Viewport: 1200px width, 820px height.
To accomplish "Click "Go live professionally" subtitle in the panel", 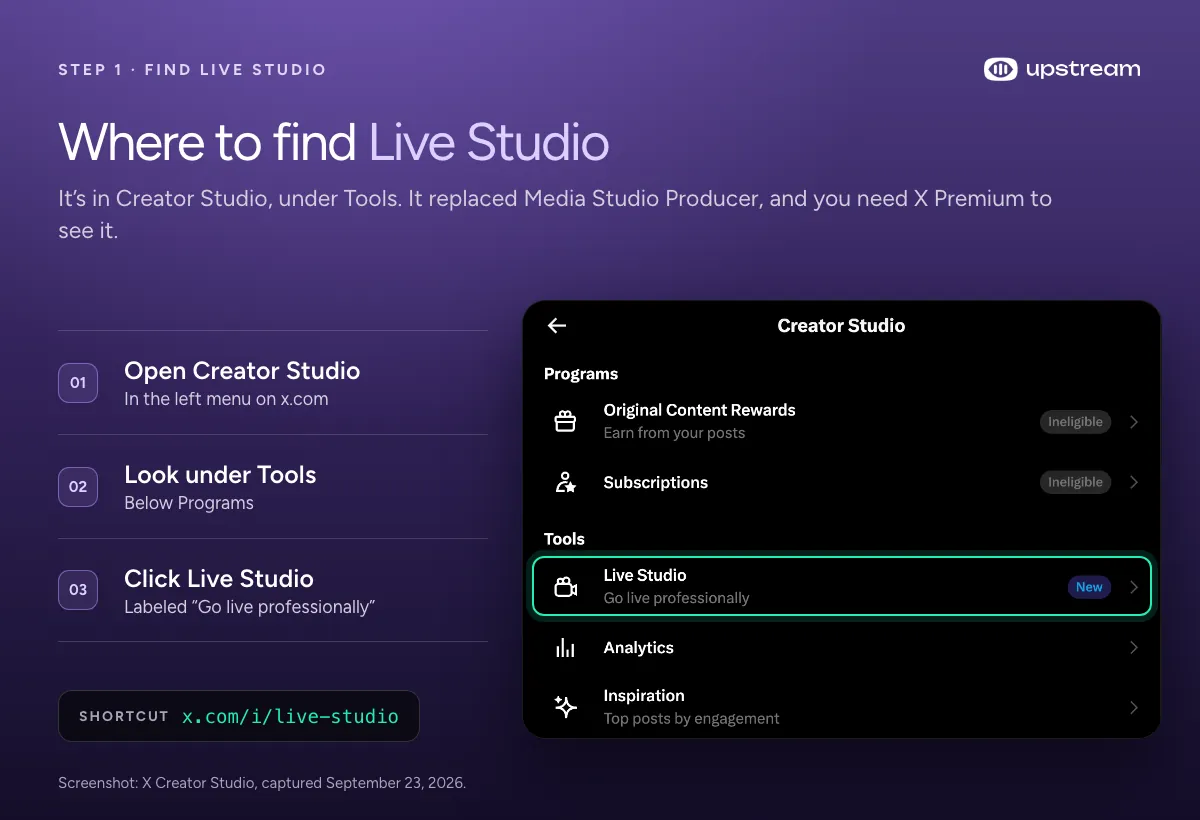I will pyautogui.click(x=676, y=598).
